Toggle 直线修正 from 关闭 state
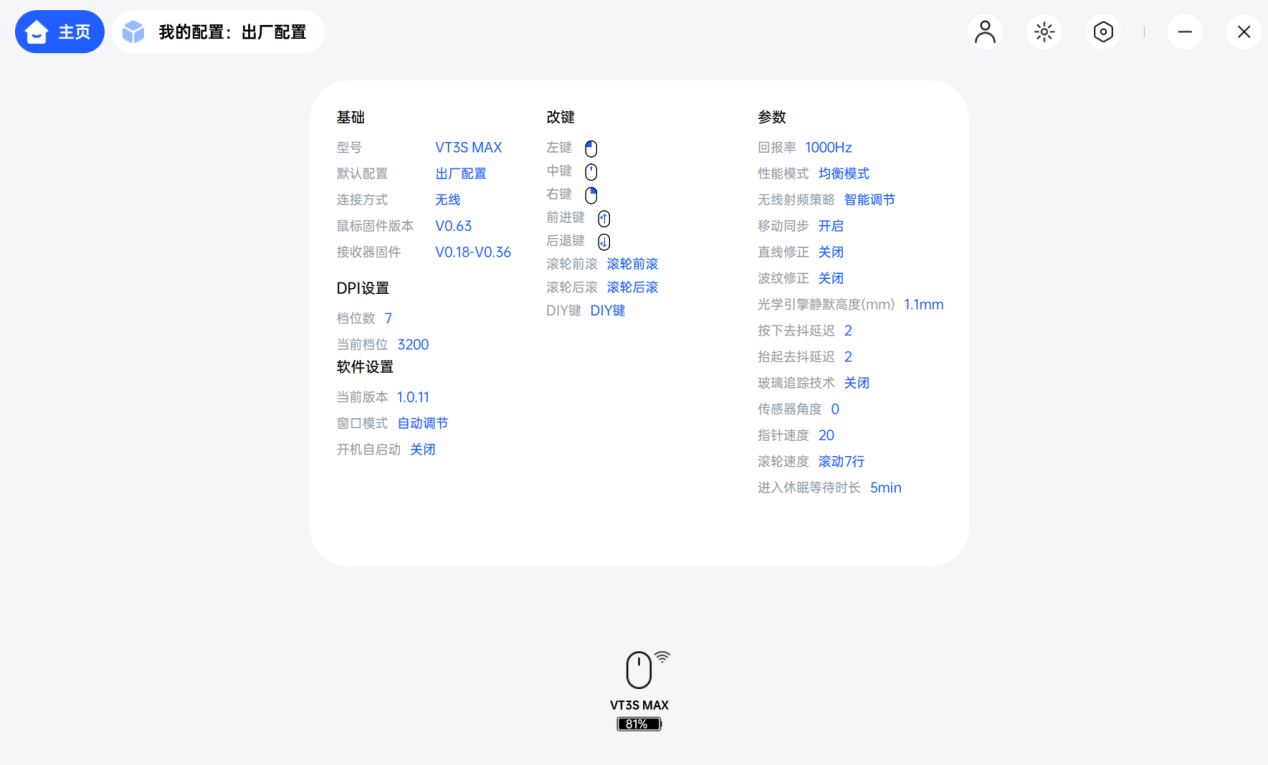This screenshot has width=1268, height=765. (x=830, y=251)
